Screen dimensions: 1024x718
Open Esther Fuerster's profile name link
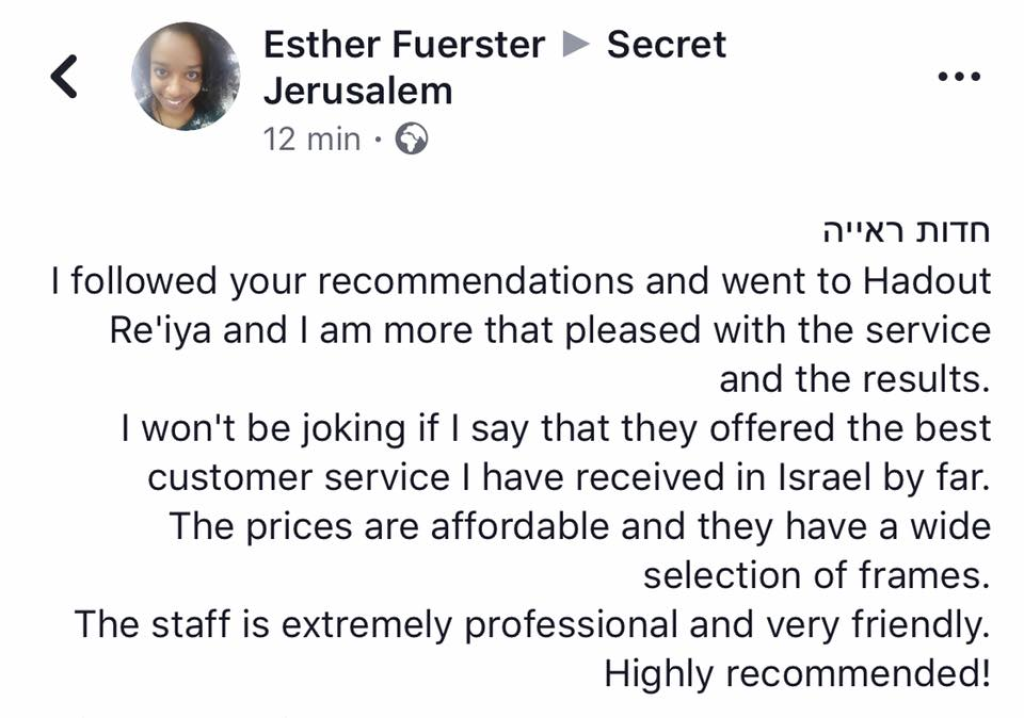coord(404,45)
